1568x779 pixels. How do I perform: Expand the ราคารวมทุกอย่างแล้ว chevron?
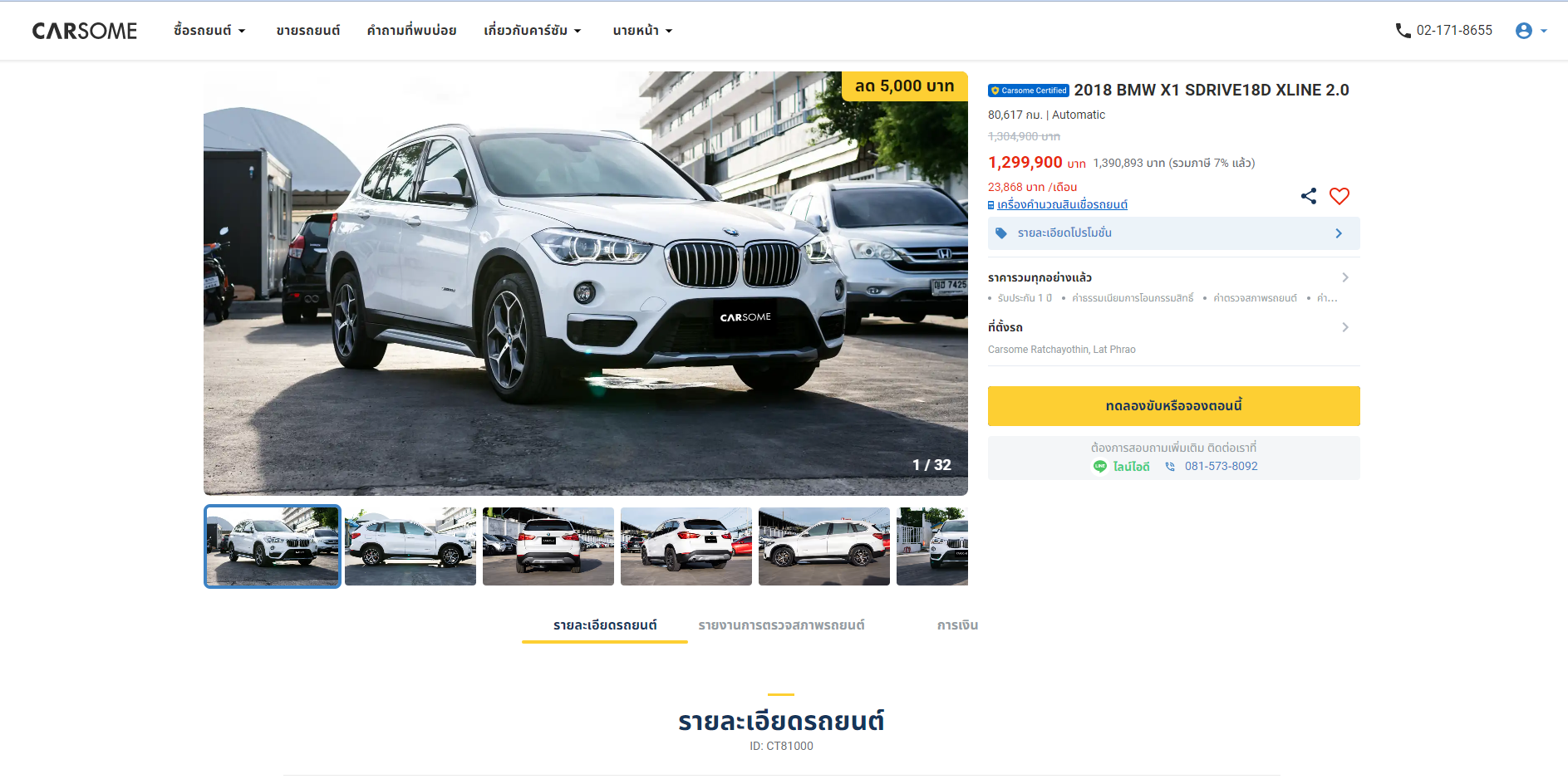coord(1345,277)
